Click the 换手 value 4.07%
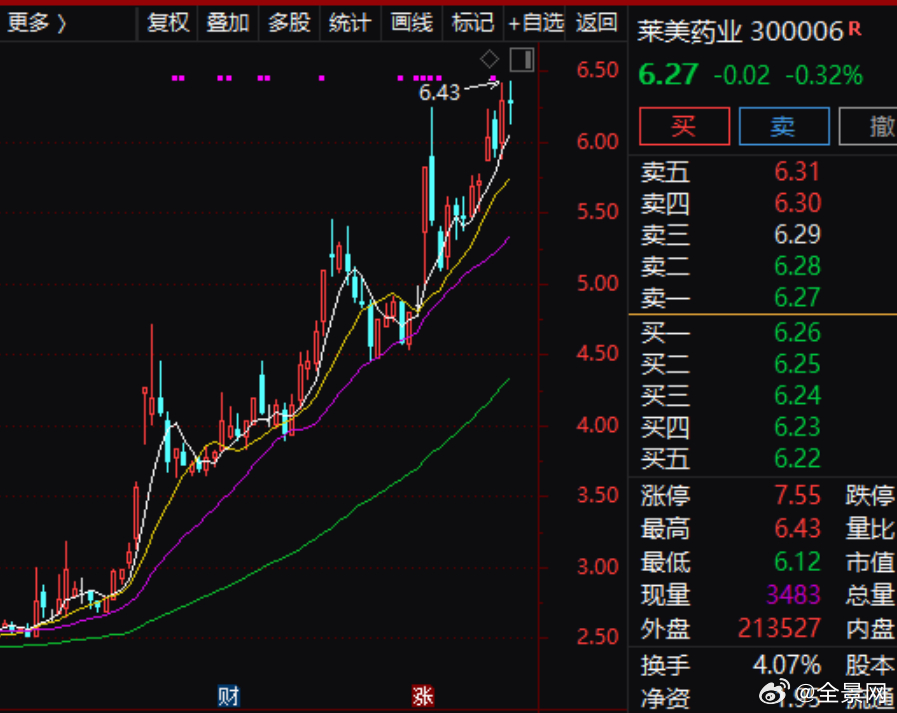The image size is (897, 713). tap(787, 665)
